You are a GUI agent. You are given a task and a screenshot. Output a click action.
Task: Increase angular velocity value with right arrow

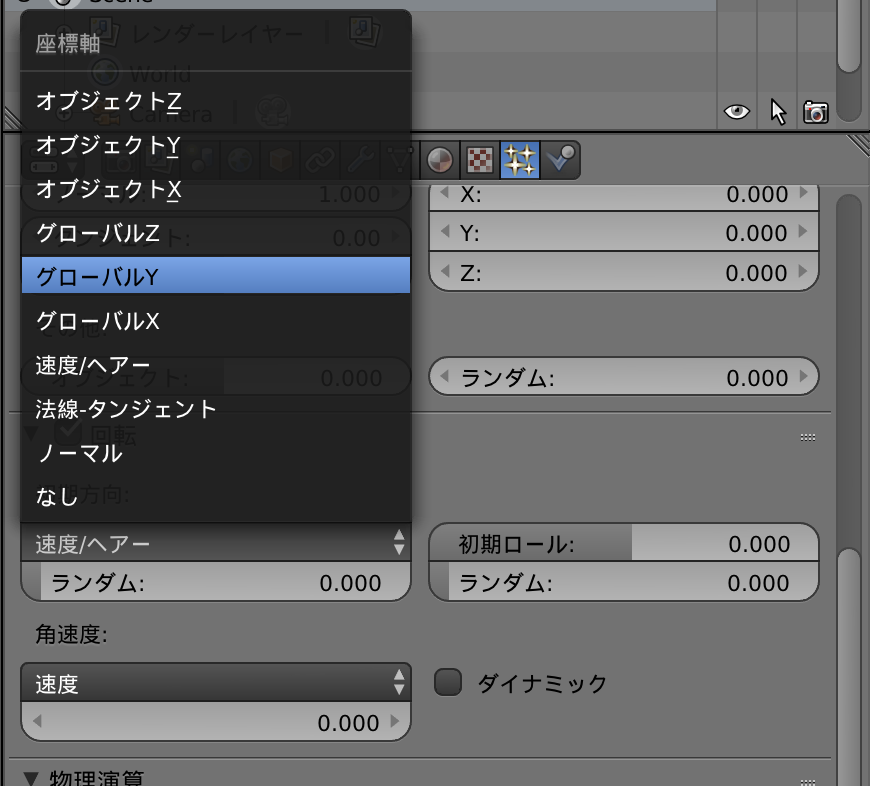(394, 721)
